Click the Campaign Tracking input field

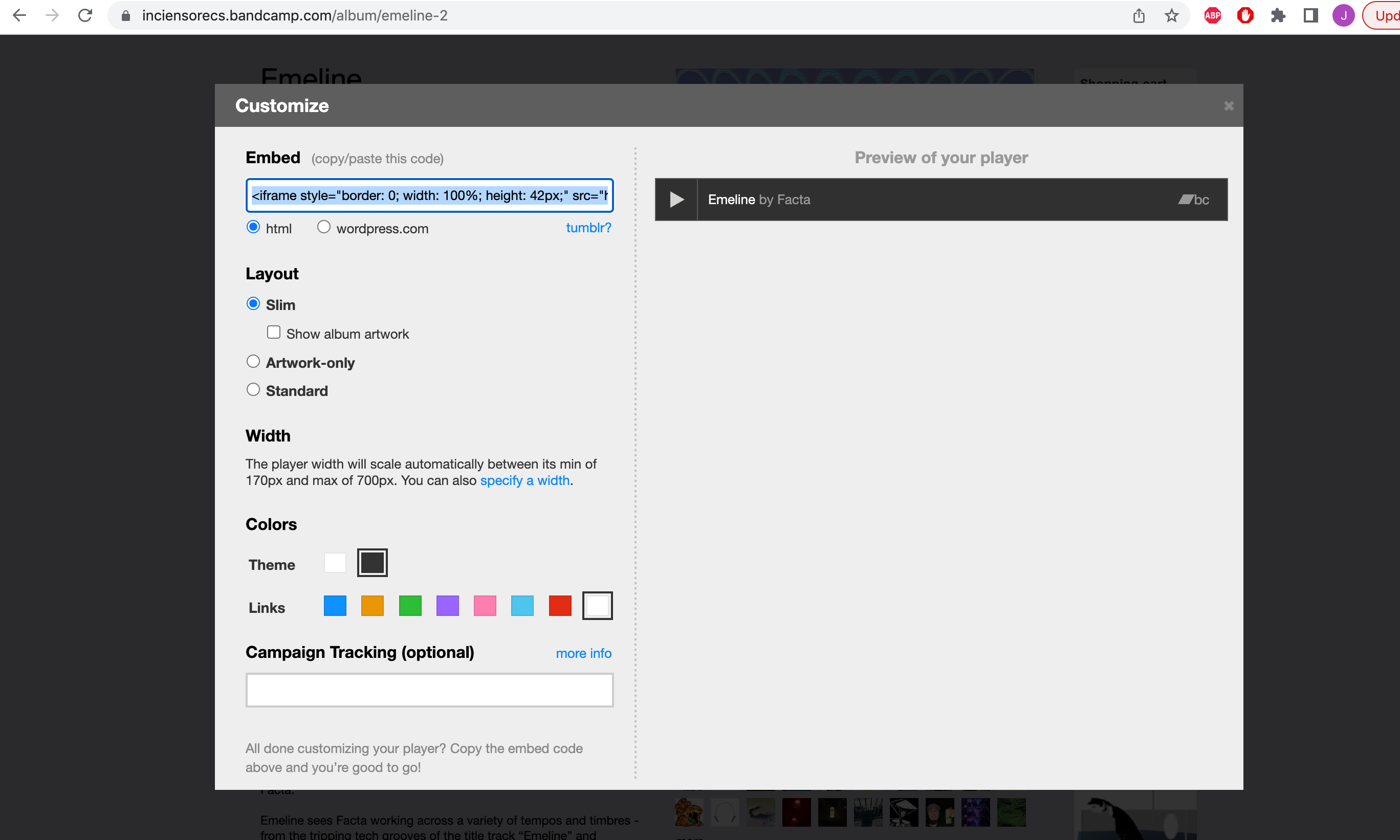point(429,690)
